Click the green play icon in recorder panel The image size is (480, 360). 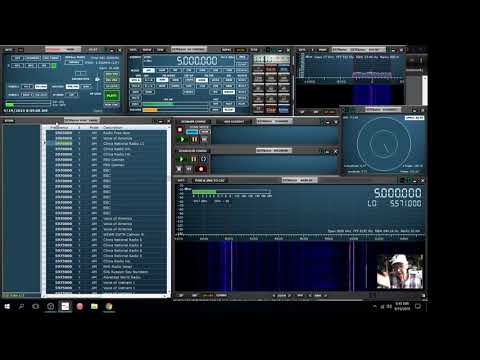[181, 159]
